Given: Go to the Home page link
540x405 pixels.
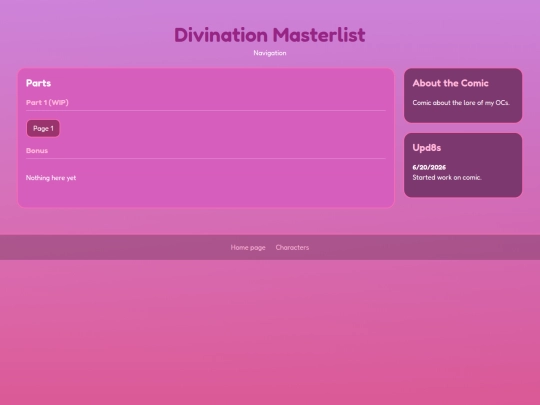Looking at the screenshot, I should click(248, 248).
